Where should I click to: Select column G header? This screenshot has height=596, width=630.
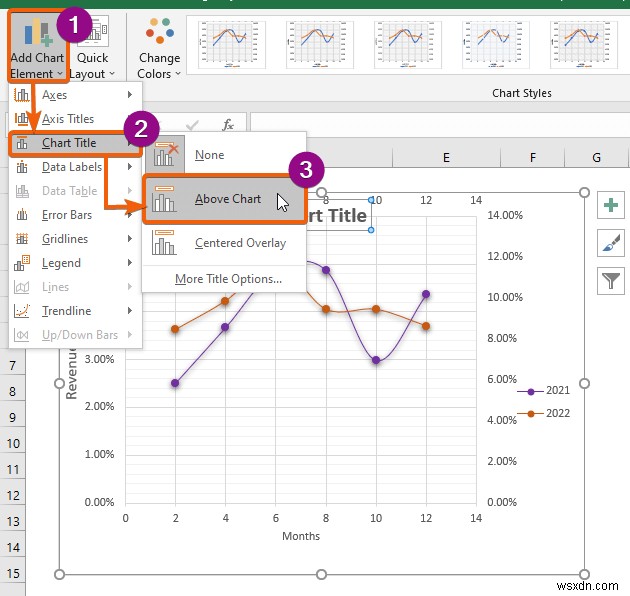pyautogui.click(x=596, y=158)
